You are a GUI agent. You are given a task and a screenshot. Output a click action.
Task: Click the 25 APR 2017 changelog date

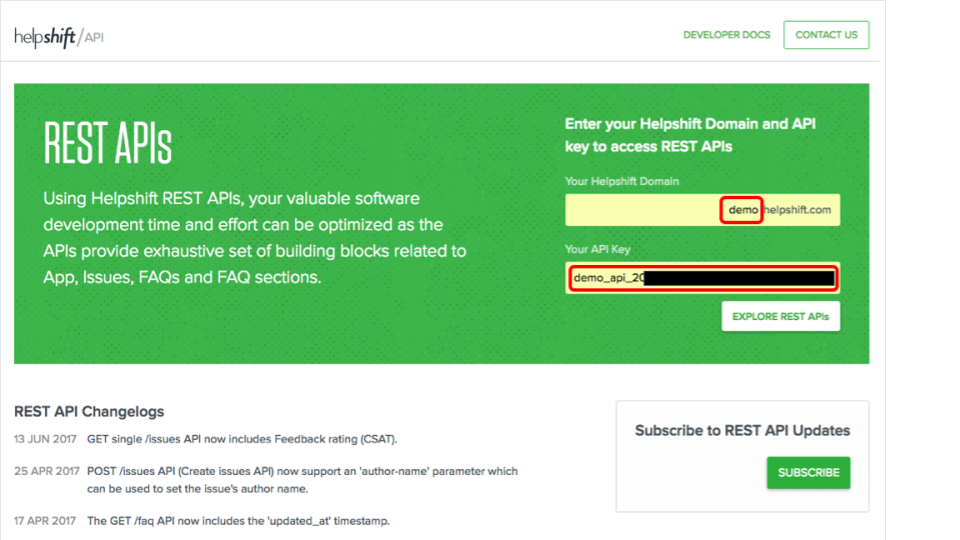[x=46, y=471]
